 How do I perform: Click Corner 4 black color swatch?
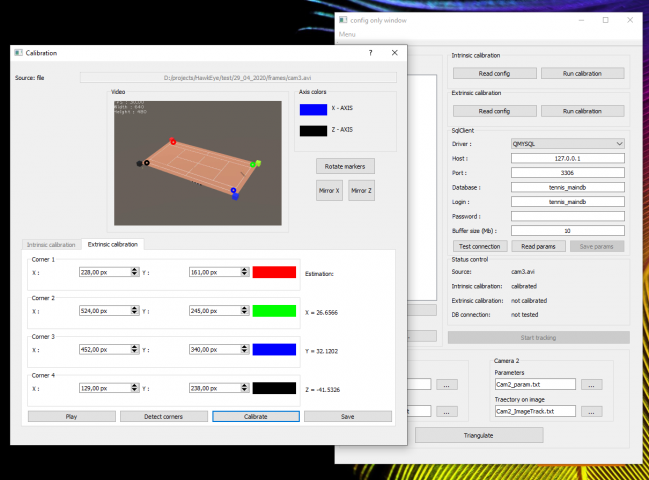point(274,388)
